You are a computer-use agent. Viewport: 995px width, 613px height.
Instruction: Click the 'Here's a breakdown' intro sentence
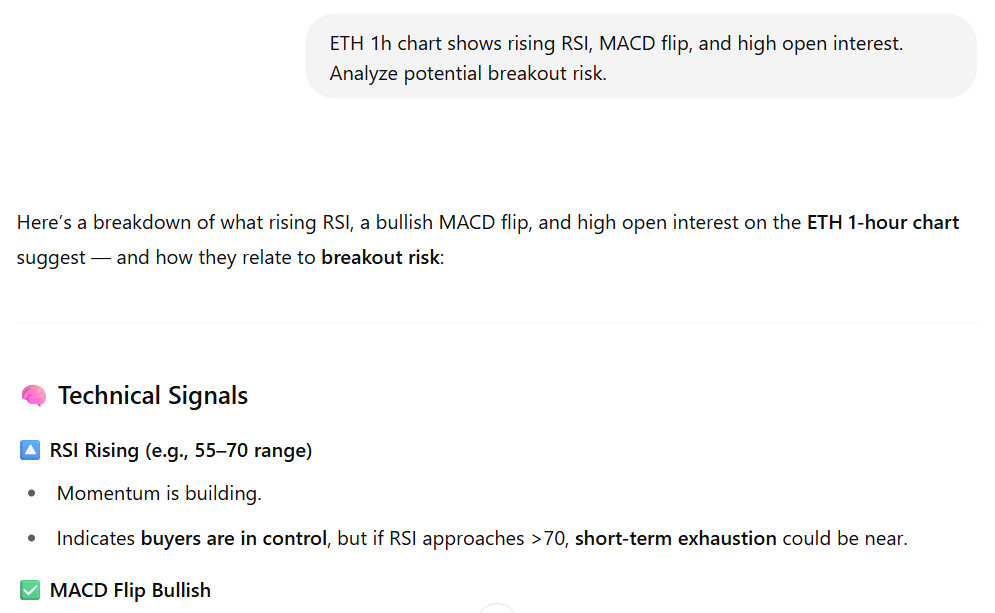488,240
